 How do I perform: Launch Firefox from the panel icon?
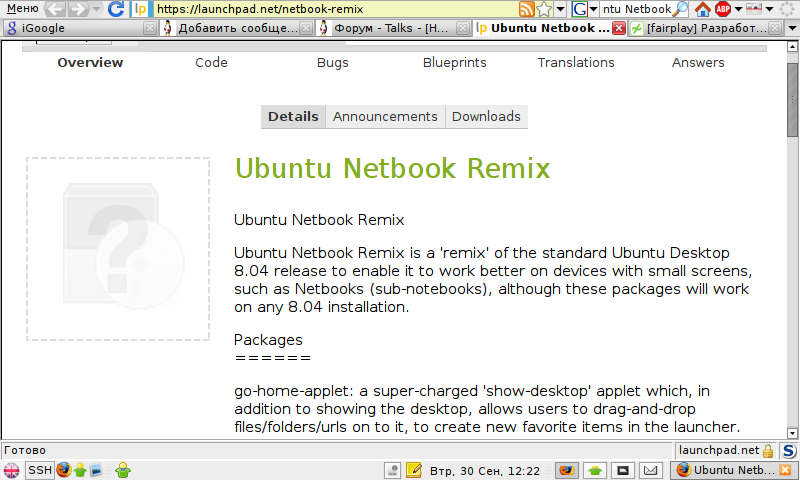[x=64, y=470]
